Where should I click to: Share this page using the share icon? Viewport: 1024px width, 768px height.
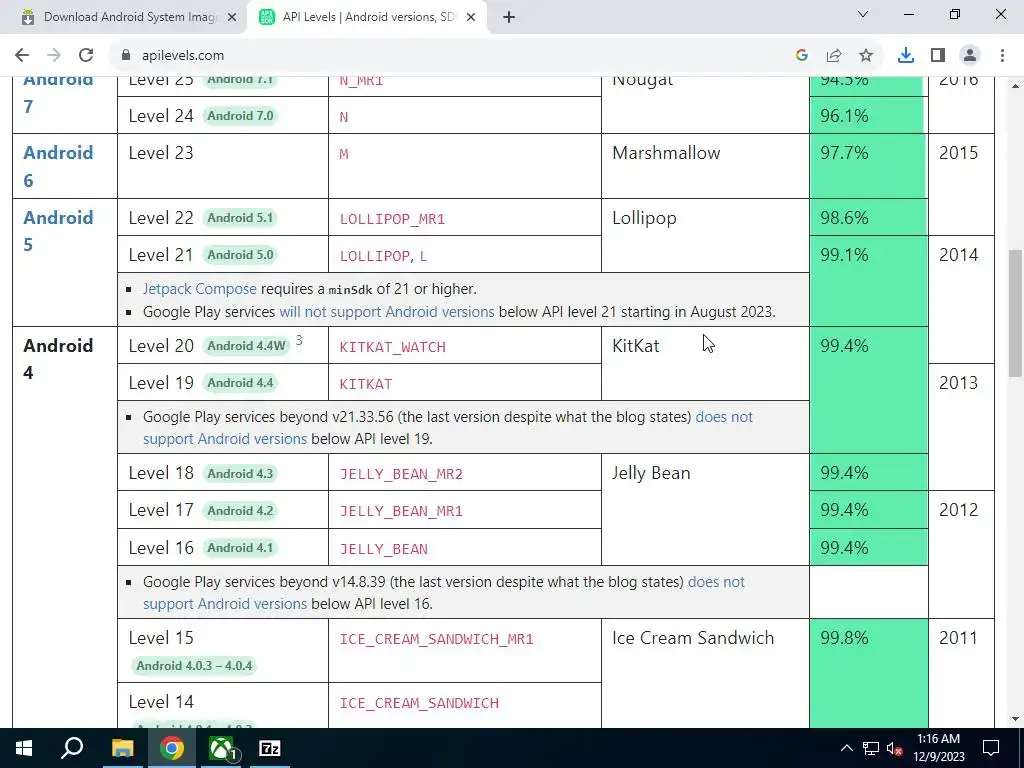pyautogui.click(x=834, y=56)
